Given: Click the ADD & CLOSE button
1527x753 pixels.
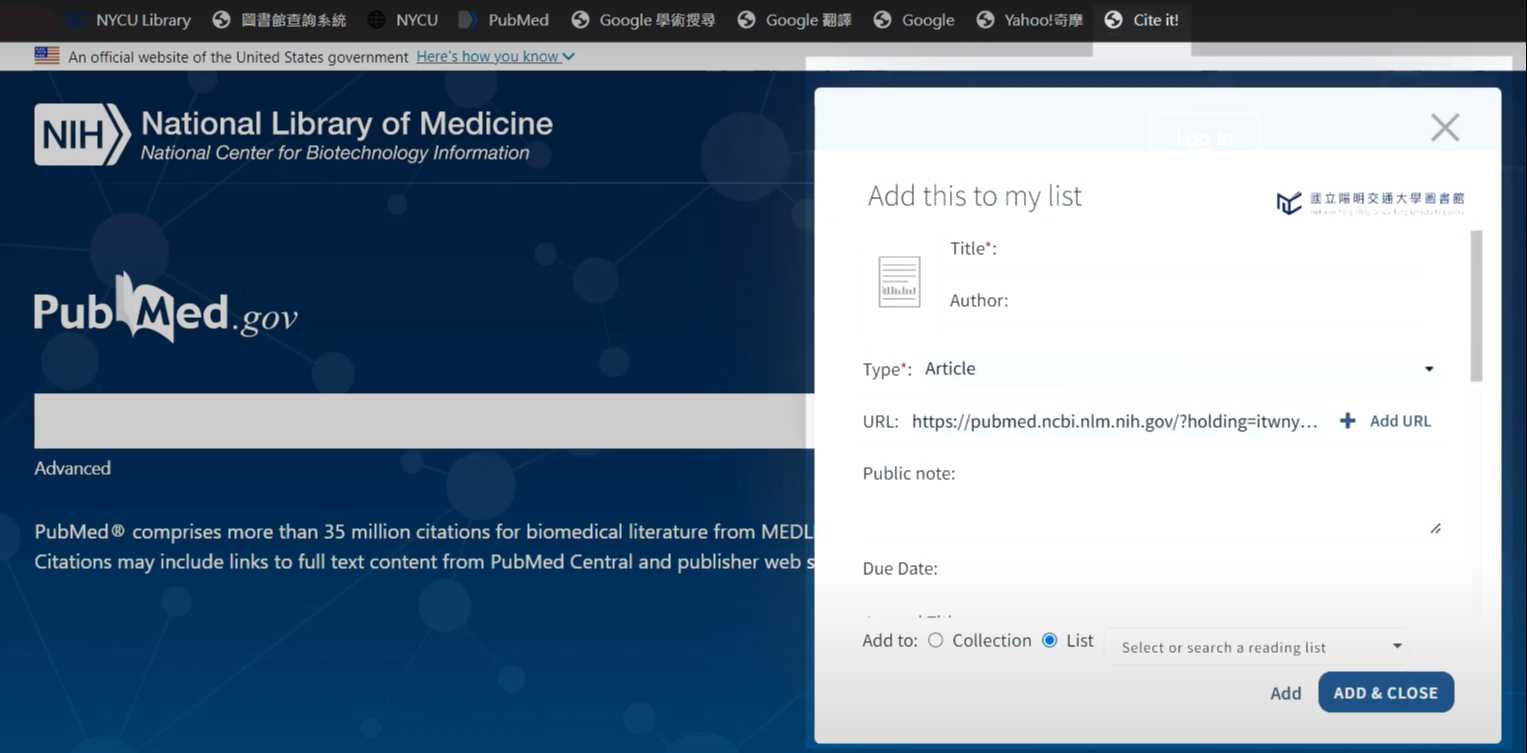Looking at the screenshot, I should coord(1385,692).
